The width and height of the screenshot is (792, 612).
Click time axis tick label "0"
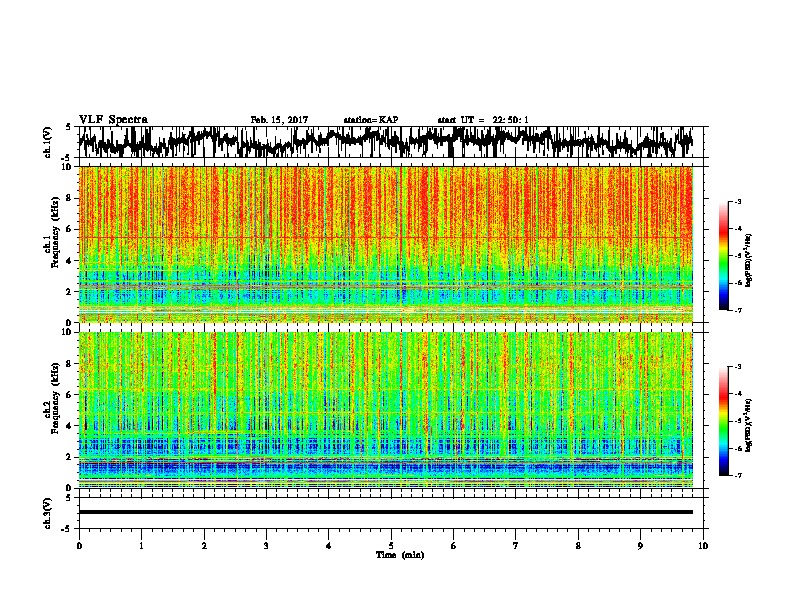[x=79, y=546]
